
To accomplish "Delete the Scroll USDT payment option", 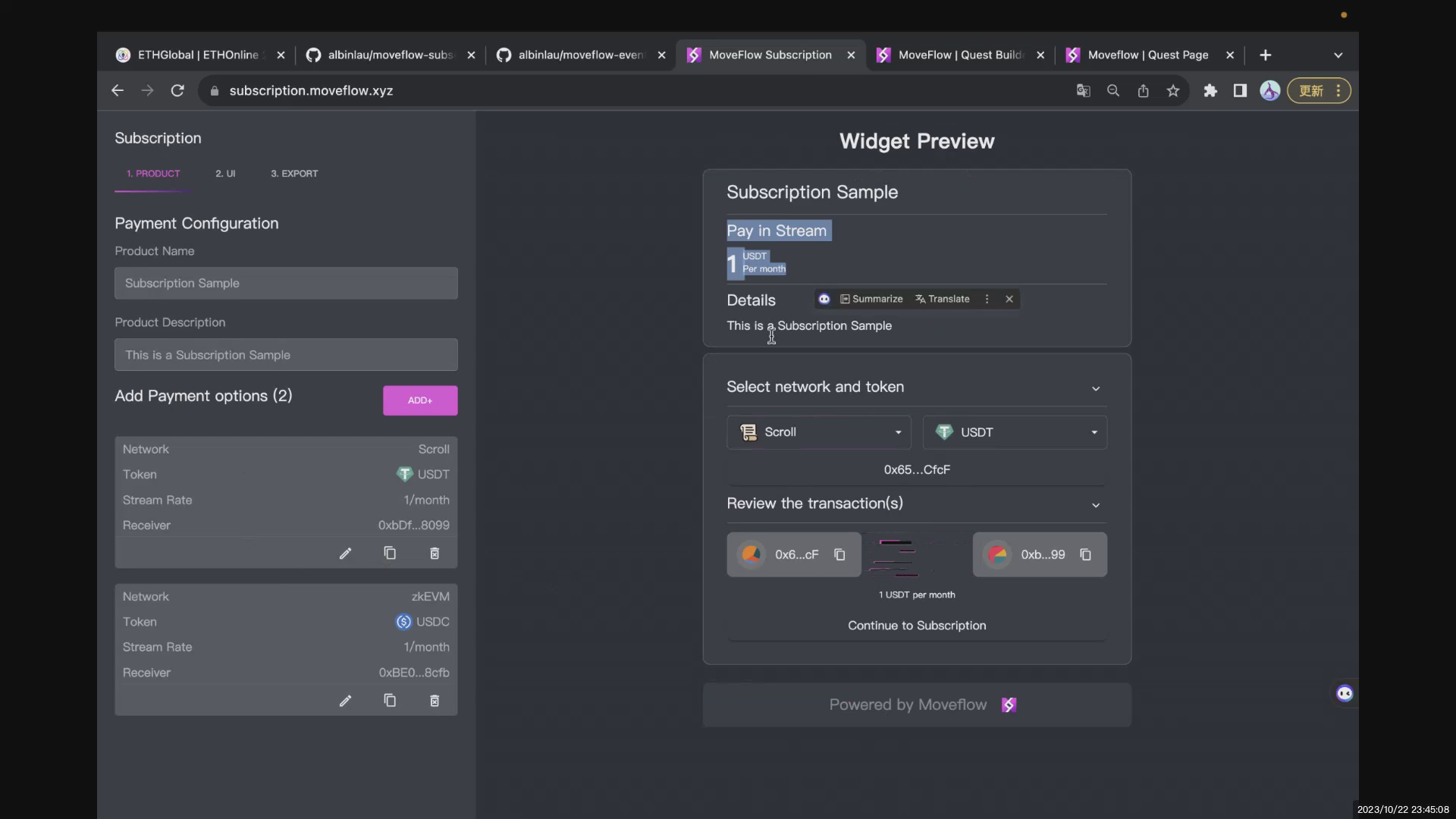I will pyautogui.click(x=435, y=554).
